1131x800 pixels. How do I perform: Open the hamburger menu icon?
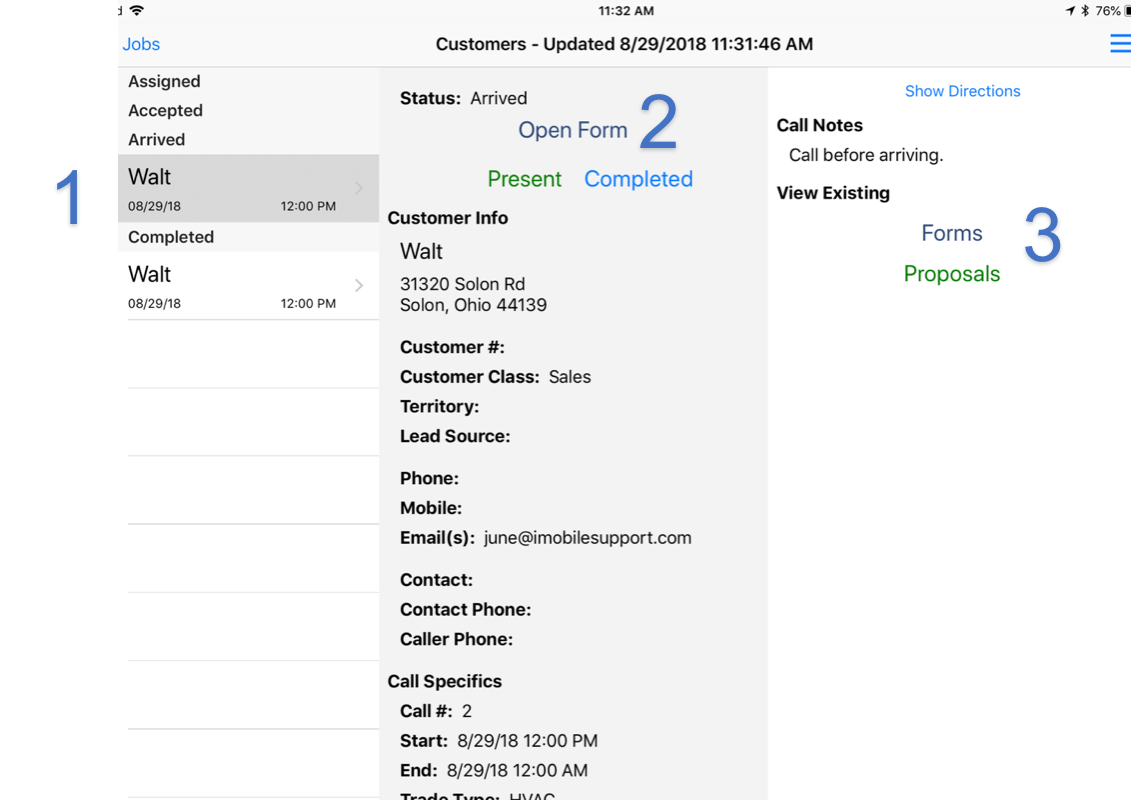tap(1120, 43)
